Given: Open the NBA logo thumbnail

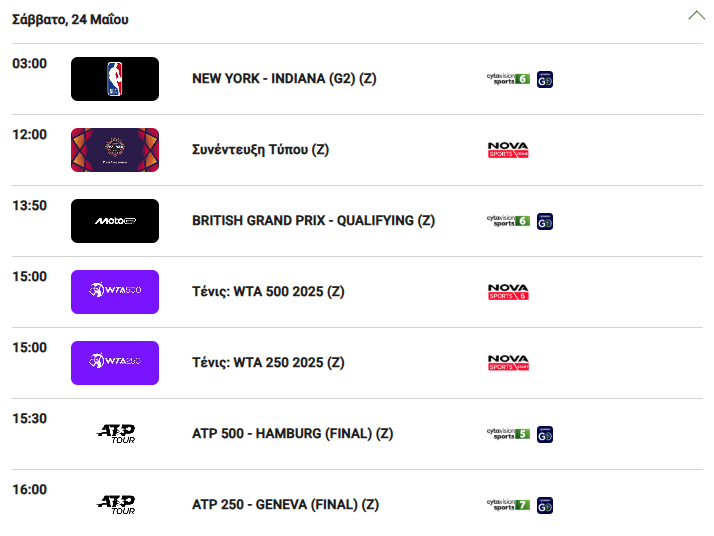Looking at the screenshot, I should click(115, 79).
